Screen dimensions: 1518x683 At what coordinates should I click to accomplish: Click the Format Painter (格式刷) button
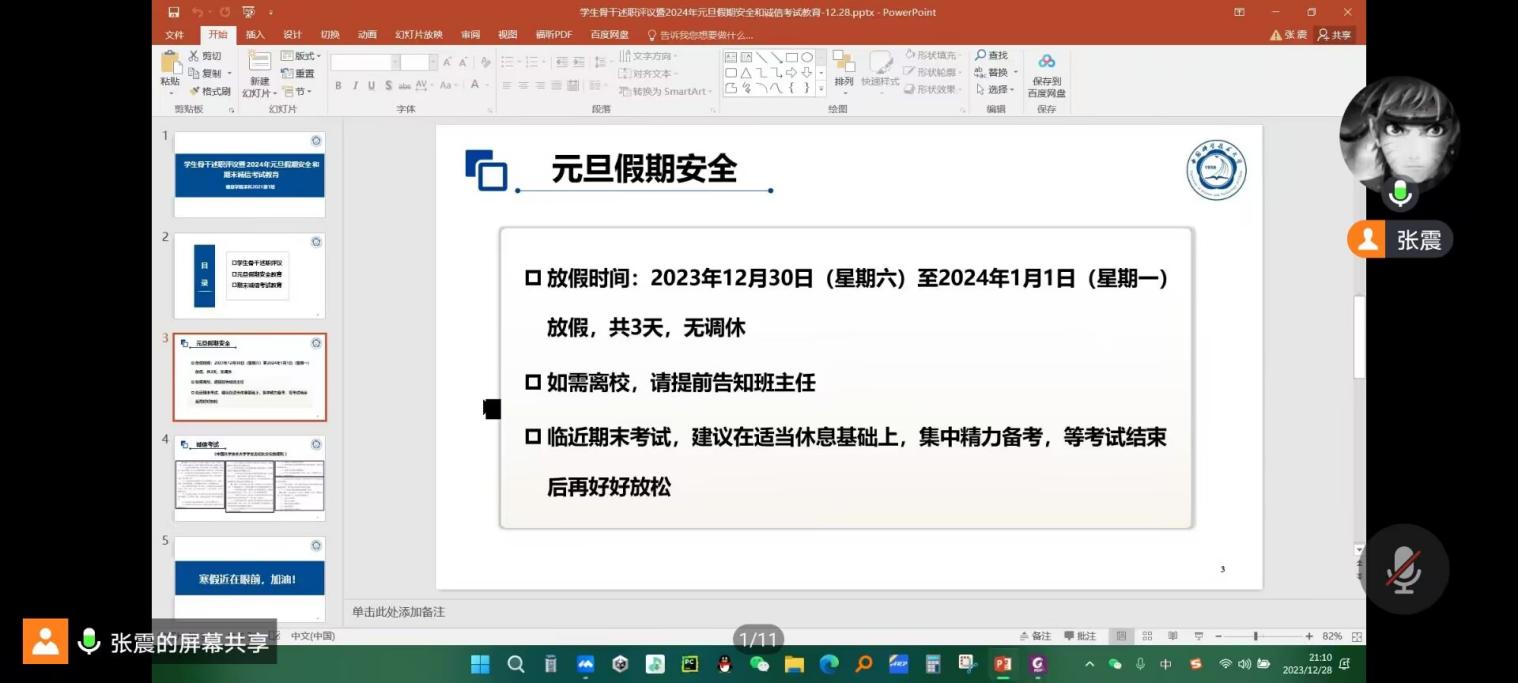[210, 91]
